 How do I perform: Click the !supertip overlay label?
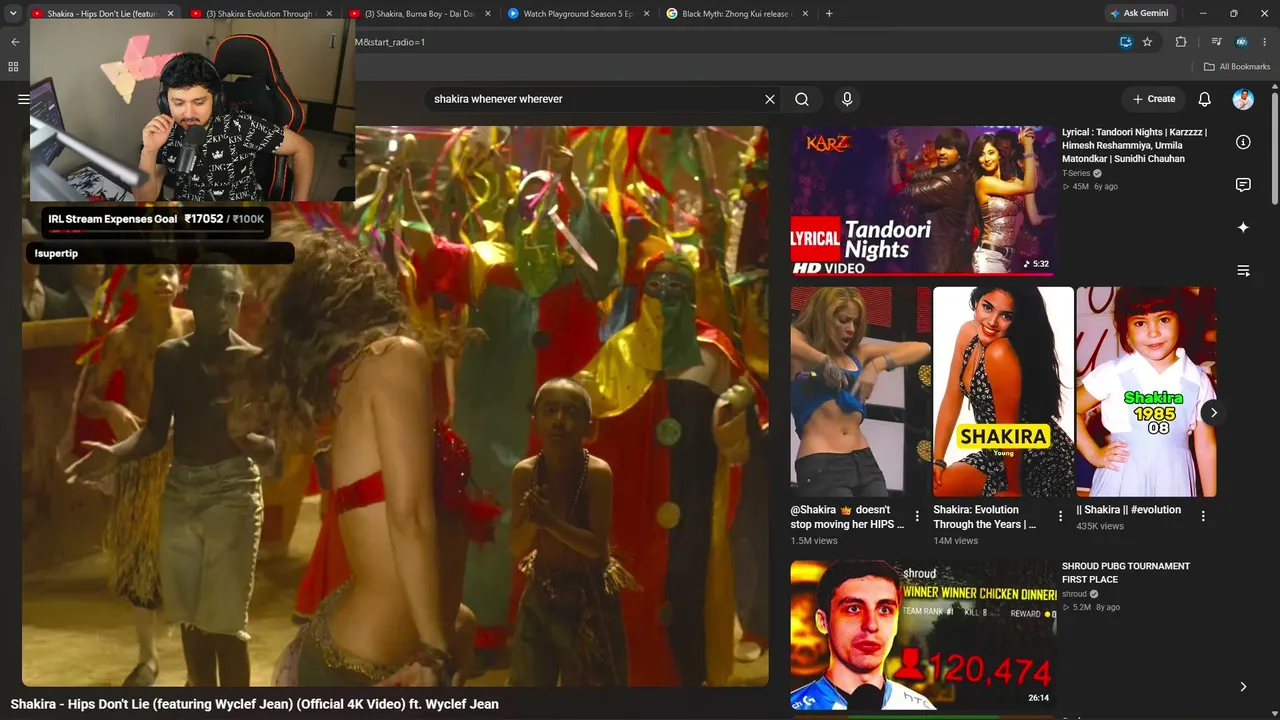(160, 253)
